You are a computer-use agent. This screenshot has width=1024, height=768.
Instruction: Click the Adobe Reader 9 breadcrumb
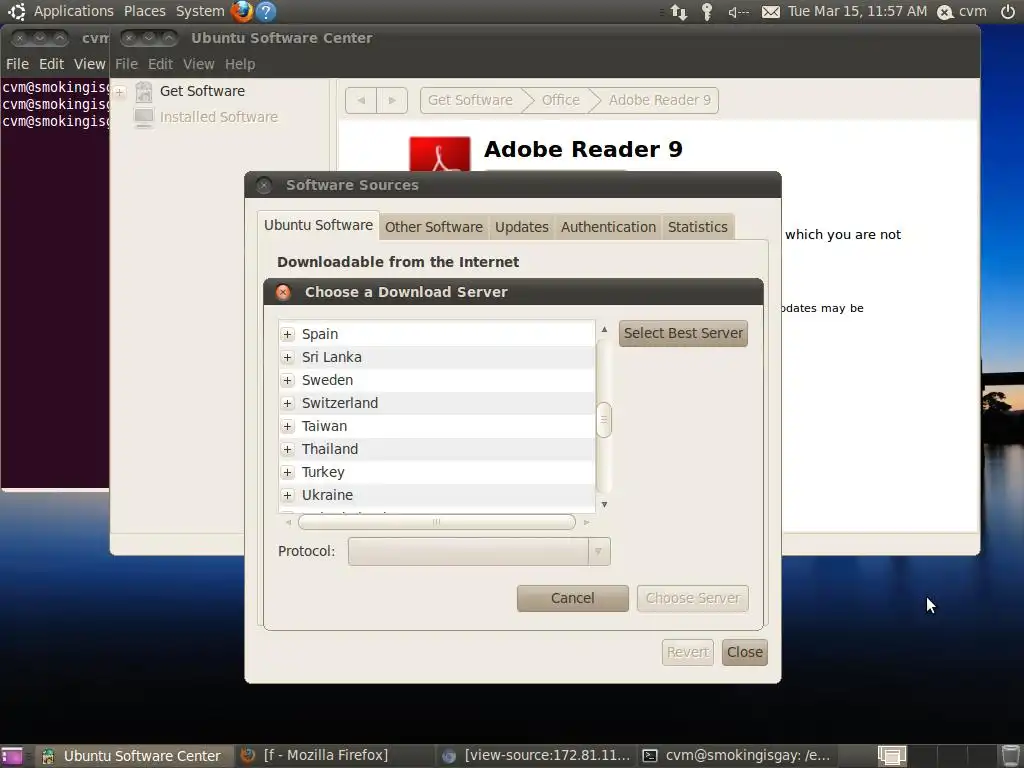(x=660, y=101)
